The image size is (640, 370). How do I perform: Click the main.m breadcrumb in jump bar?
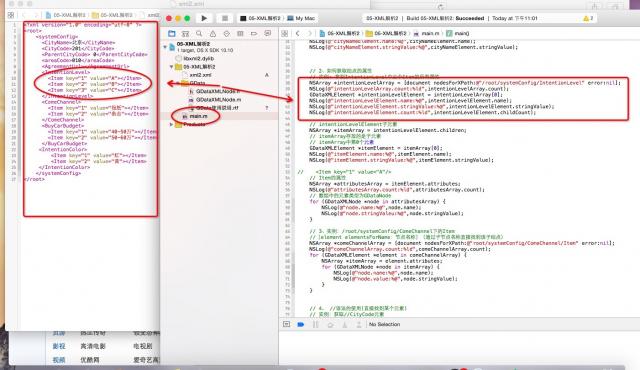(x=427, y=33)
